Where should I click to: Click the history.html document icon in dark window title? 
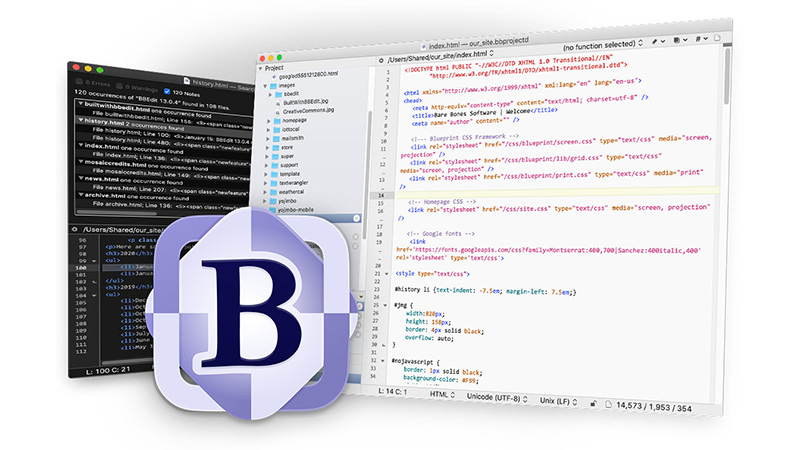187,81
